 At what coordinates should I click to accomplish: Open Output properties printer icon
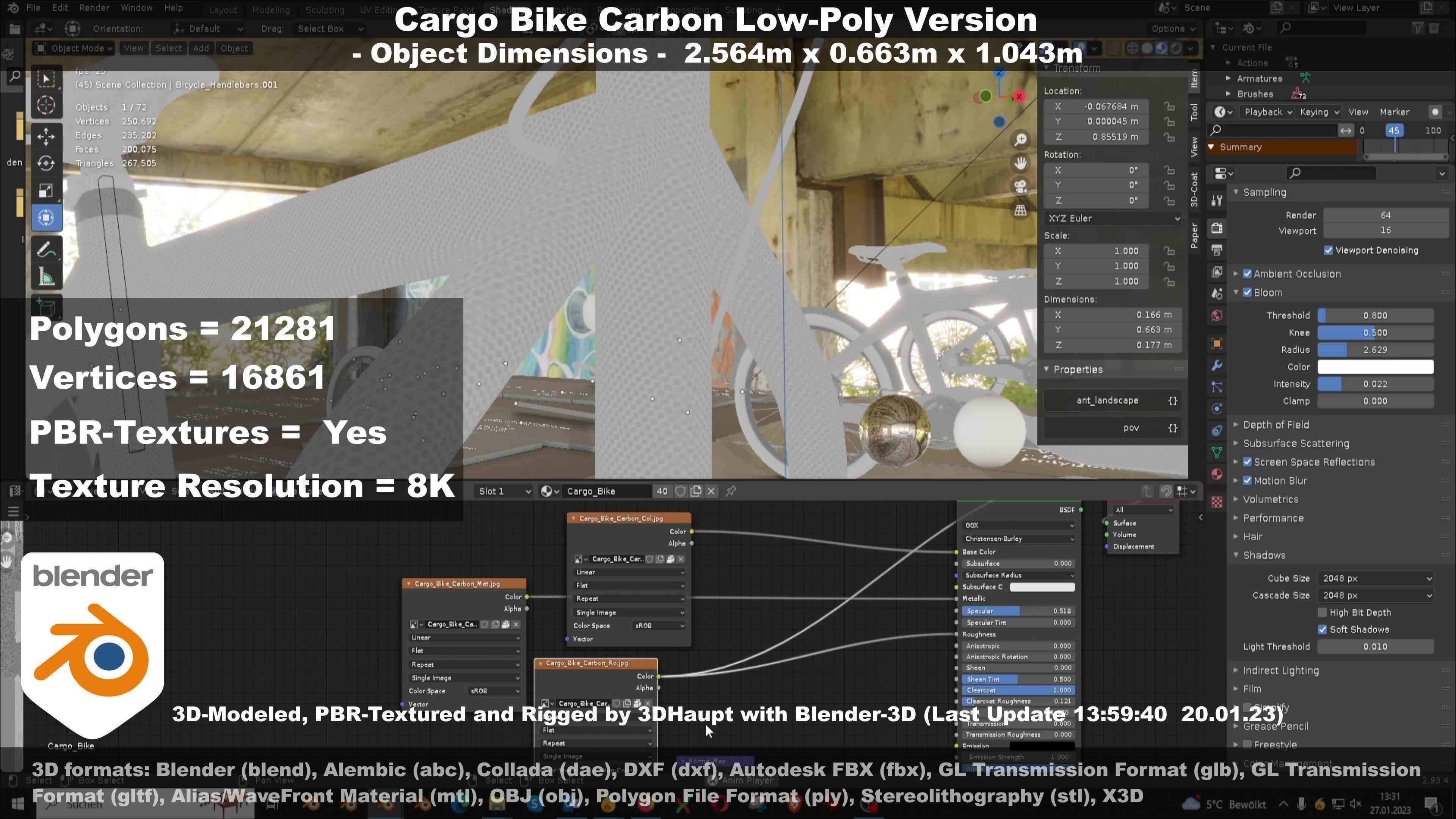click(1217, 250)
